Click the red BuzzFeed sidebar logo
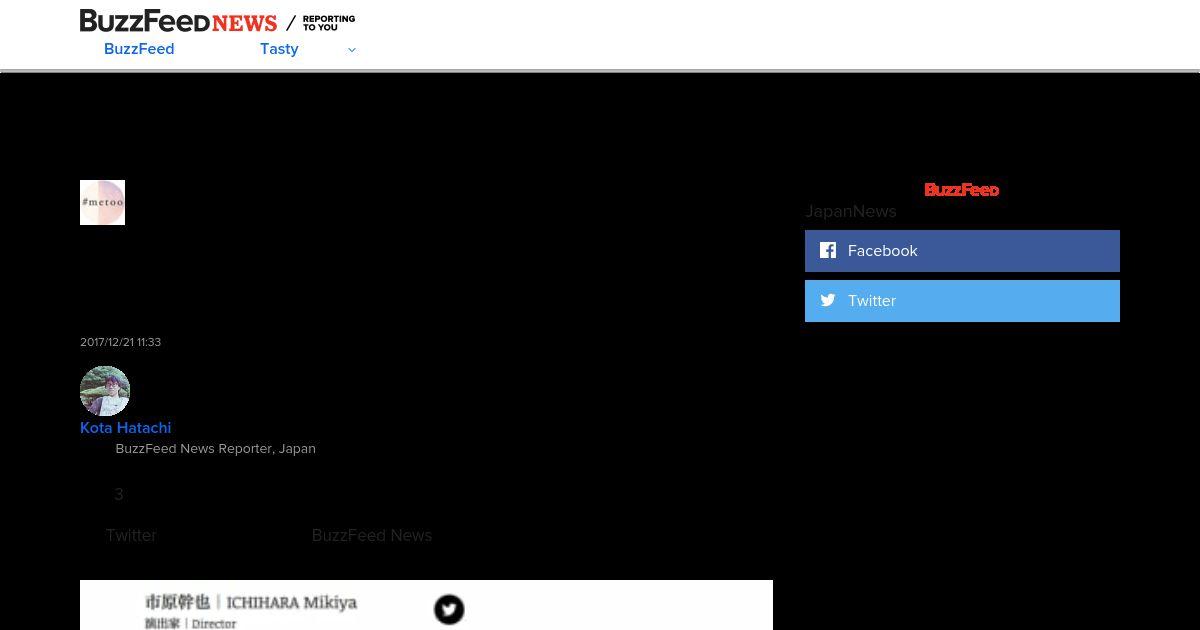Screen dimensions: 1200x630 click(961, 189)
